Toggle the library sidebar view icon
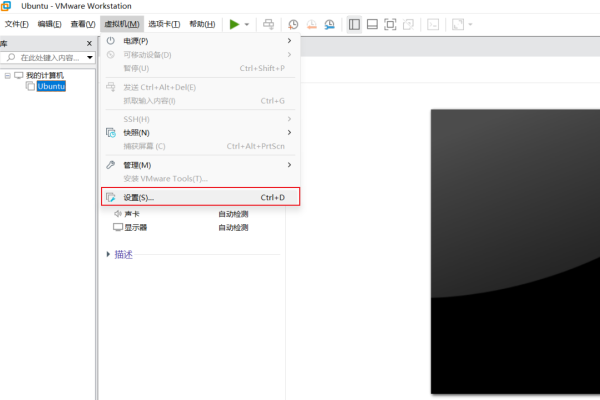 coord(354,23)
